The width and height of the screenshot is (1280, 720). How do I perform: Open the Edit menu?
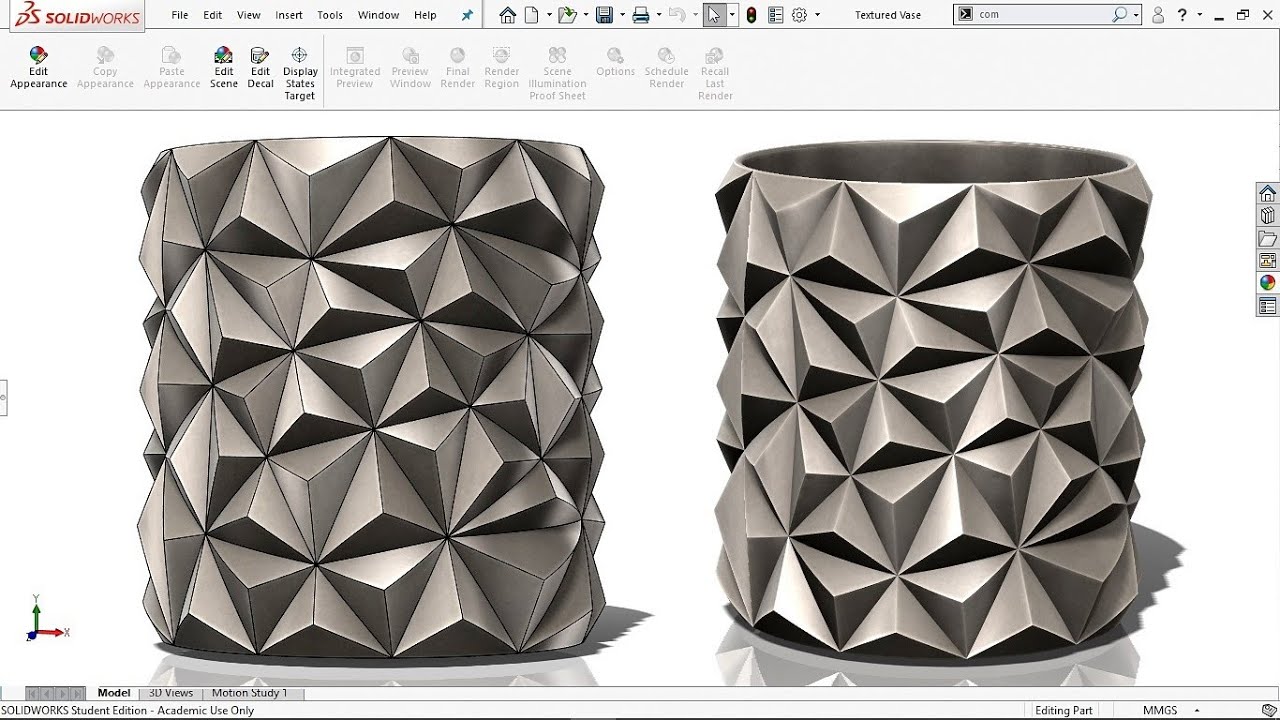point(213,15)
